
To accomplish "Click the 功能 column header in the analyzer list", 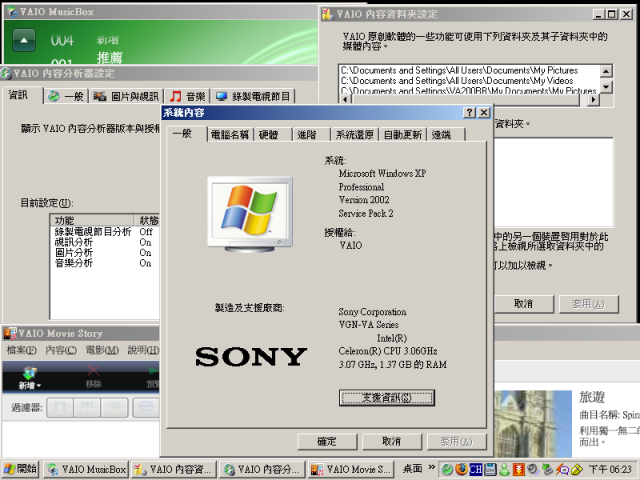I will (x=92, y=220).
